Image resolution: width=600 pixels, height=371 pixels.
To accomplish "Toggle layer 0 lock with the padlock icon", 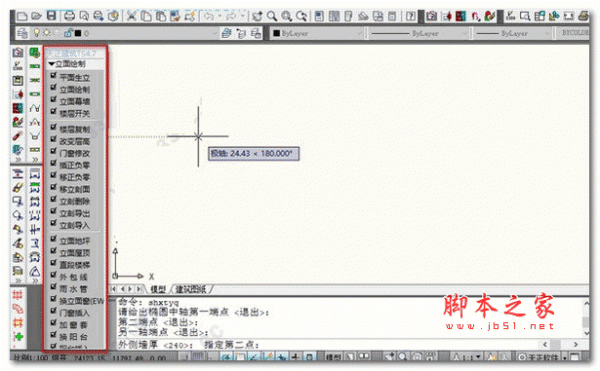I will 68,33.
